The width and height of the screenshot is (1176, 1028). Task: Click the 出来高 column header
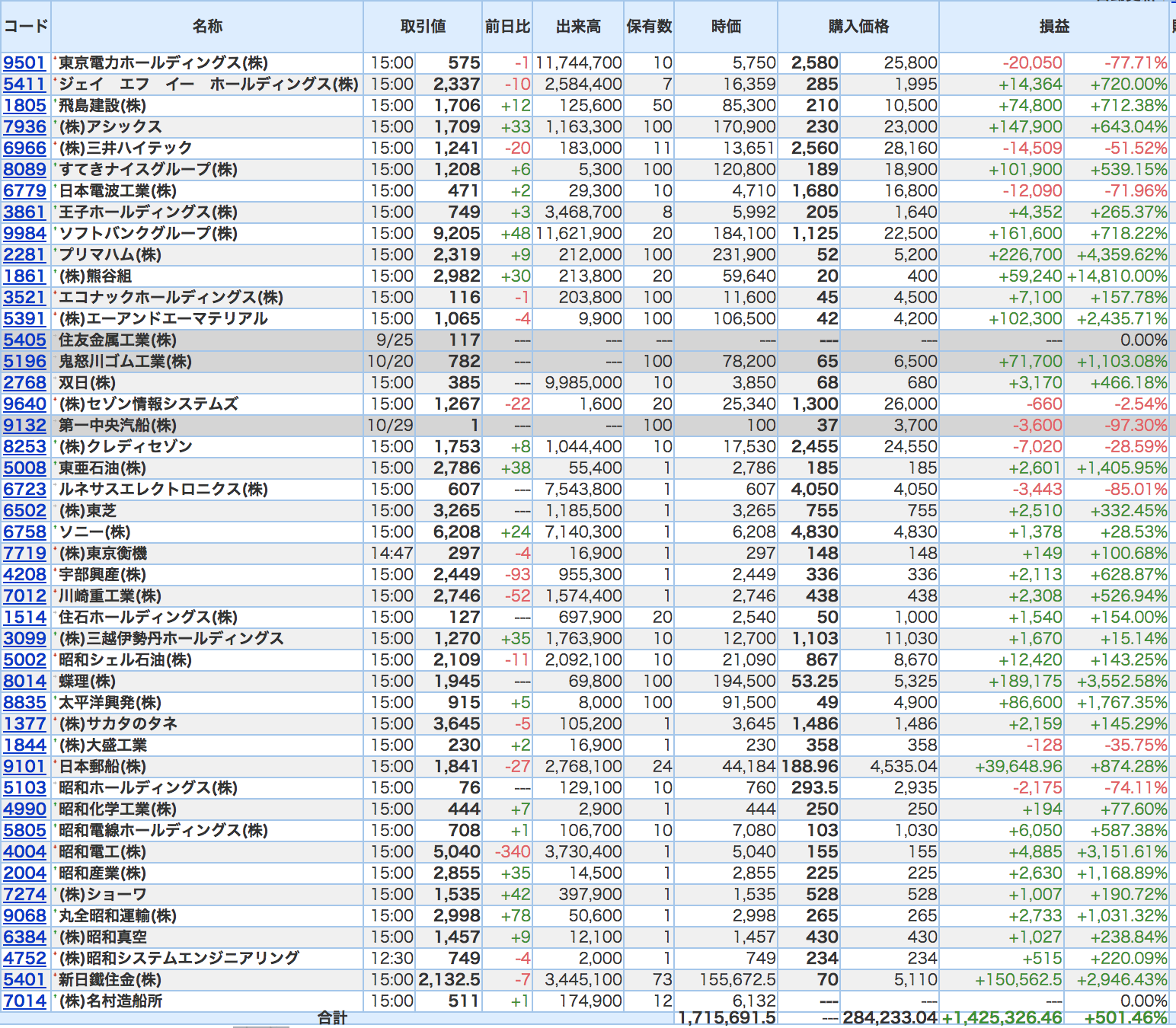tap(578, 27)
